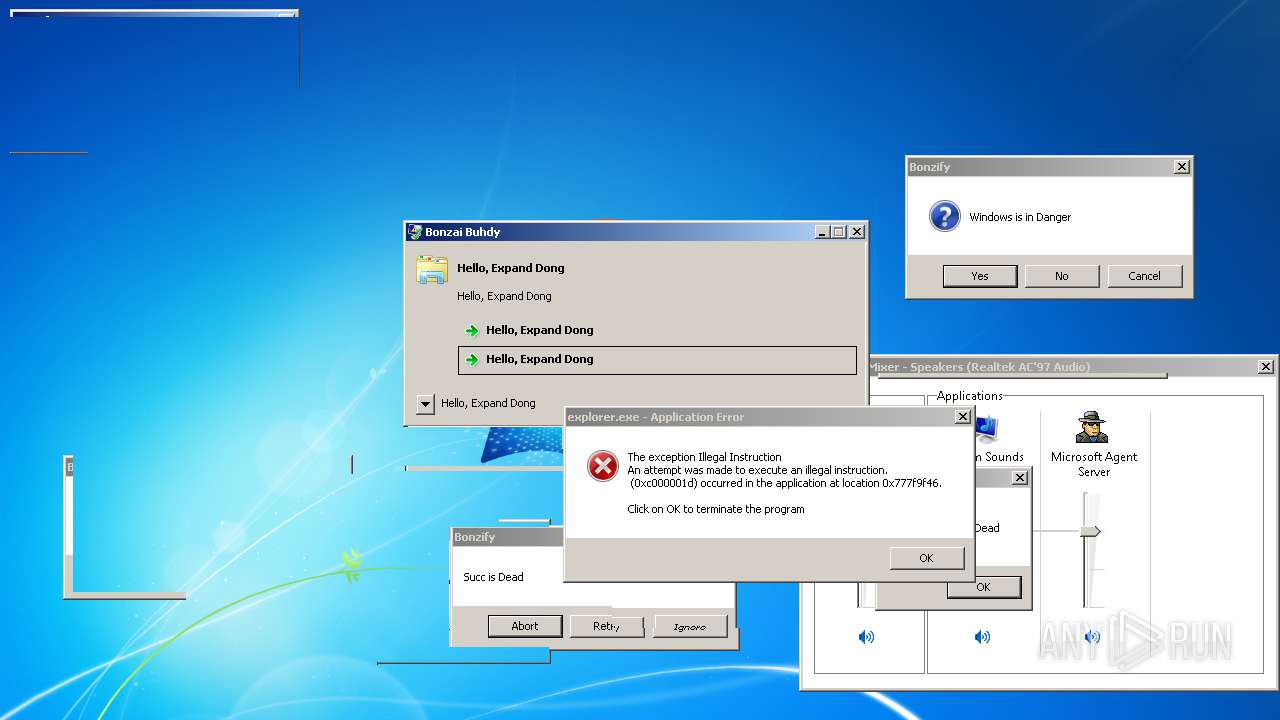
Task: Click the Microsoft Agent Server agent icon in mixer
Action: coord(1092,427)
